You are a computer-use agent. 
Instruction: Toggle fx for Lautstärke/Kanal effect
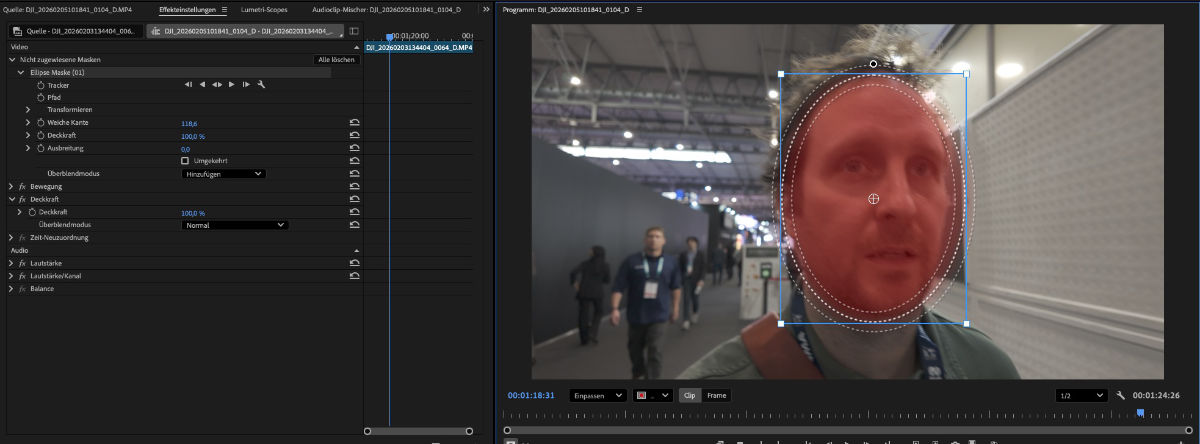(x=22, y=276)
